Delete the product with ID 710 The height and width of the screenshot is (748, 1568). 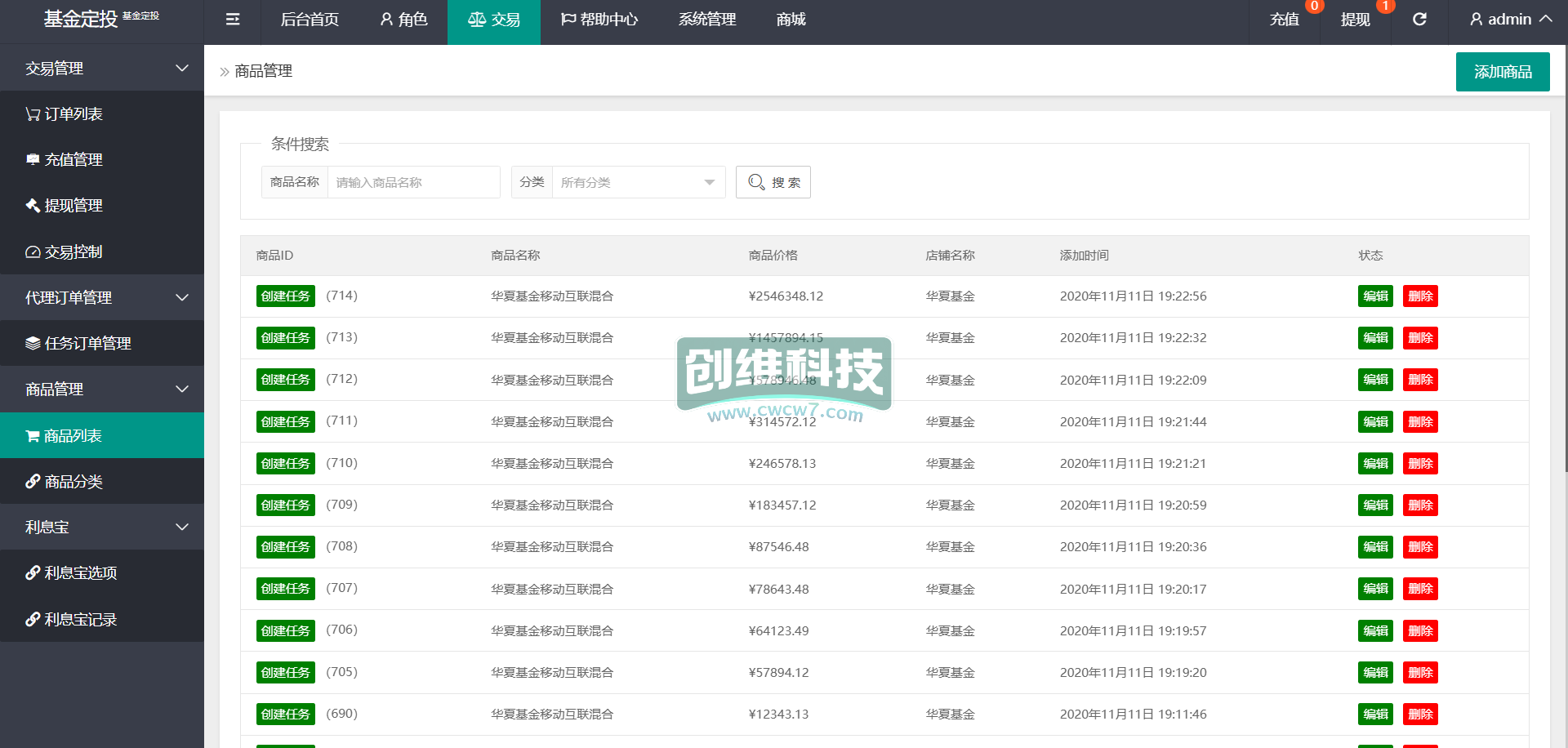click(1420, 464)
